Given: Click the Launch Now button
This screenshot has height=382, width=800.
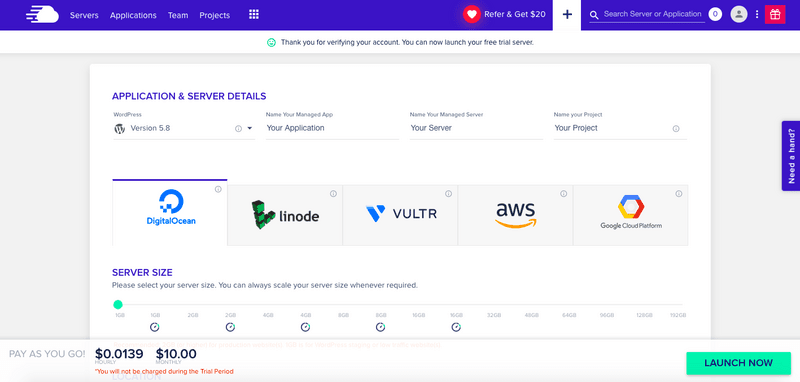Looking at the screenshot, I should coord(738,363).
